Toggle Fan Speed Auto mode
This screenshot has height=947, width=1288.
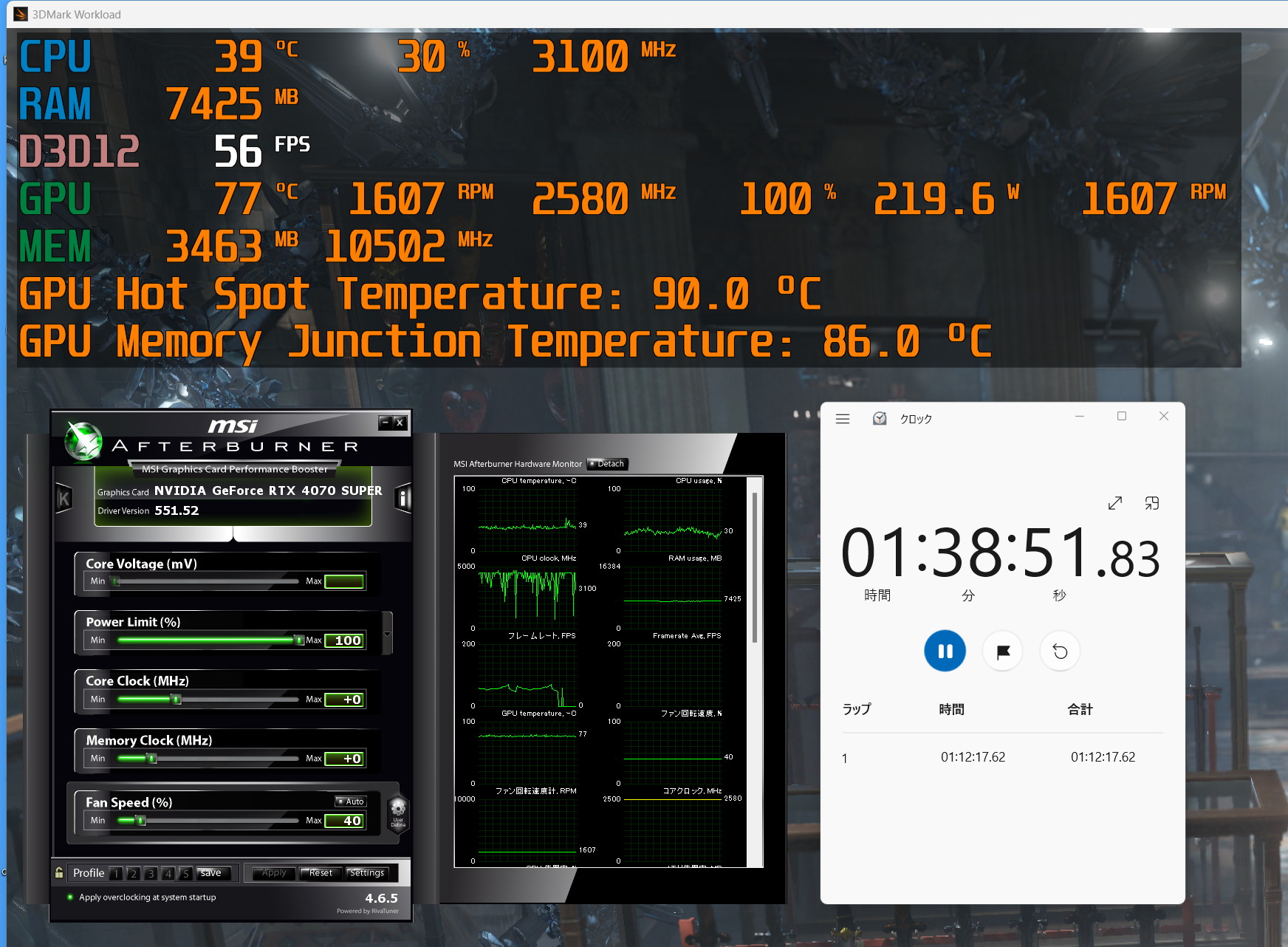coord(351,801)
